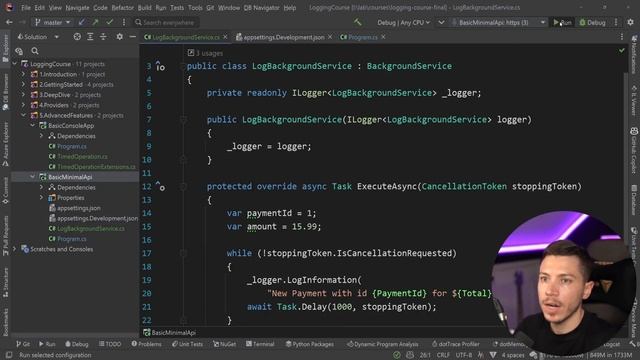Toggle the Bookmarks tool window on left strip
Viewport: 640px width, 360px height.
click(x=5, y=322)
